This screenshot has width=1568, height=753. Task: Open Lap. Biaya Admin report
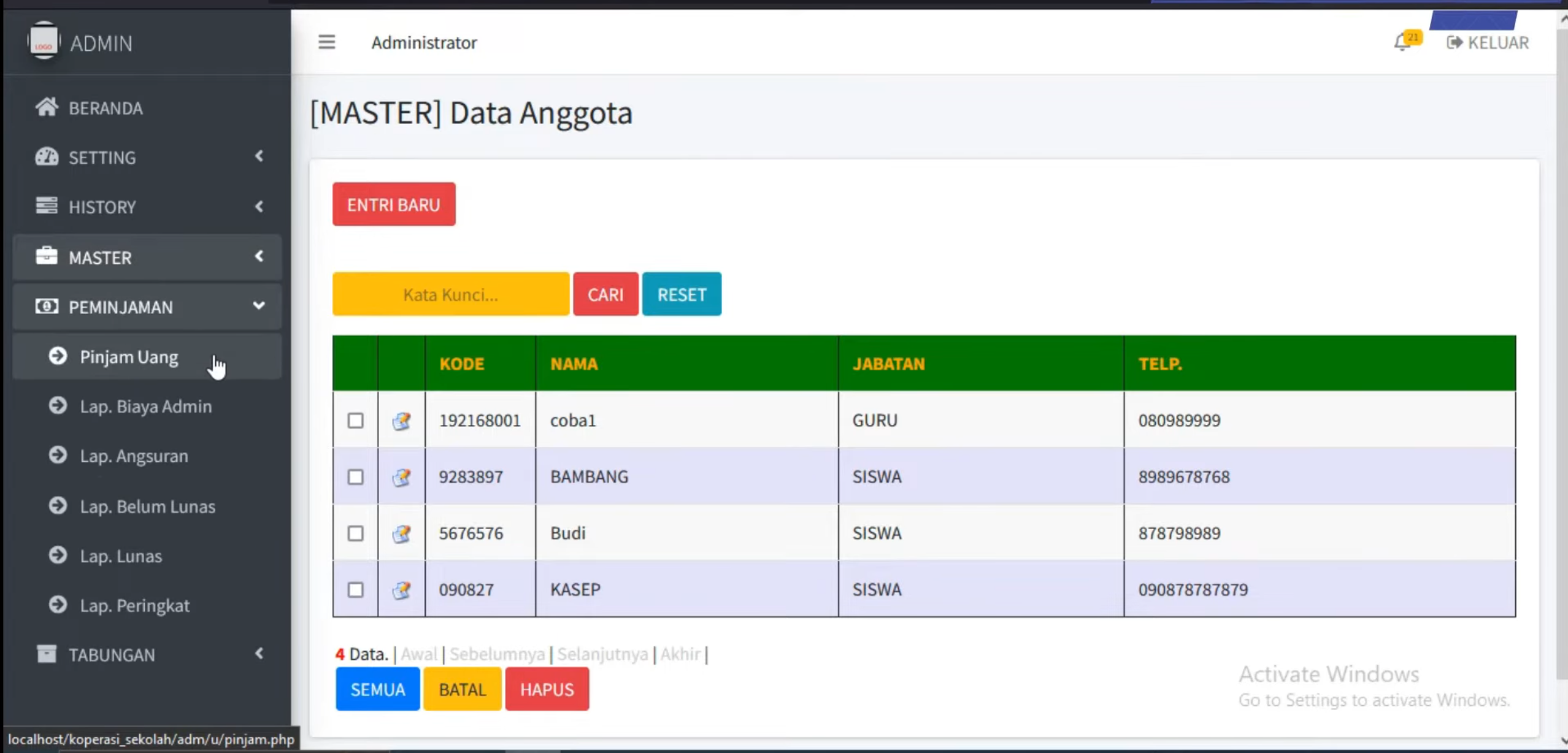pos(147,406)
